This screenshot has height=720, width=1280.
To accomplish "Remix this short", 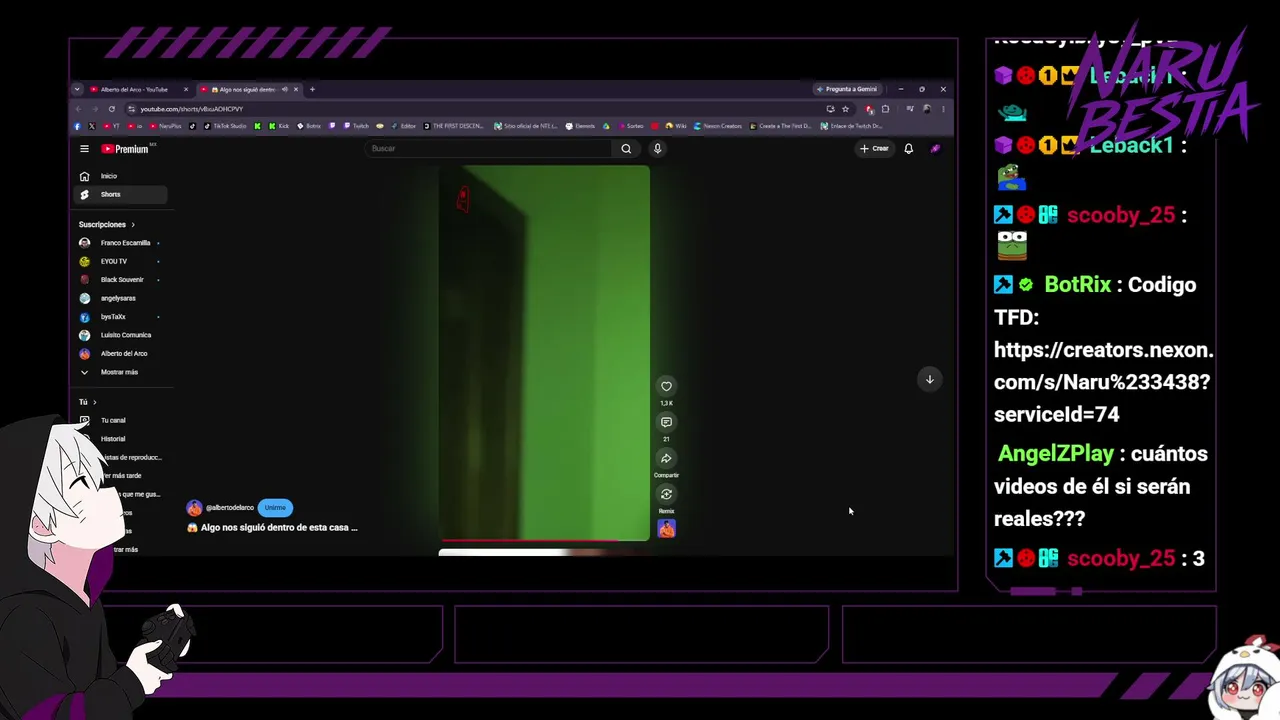I will coord(666,494).
